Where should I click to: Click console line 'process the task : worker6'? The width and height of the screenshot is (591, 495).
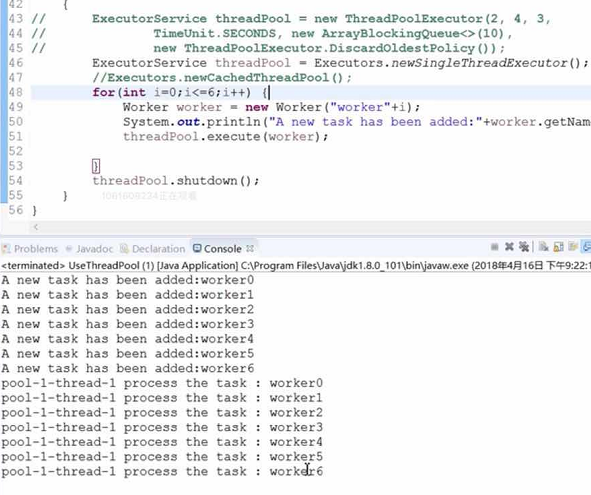click(162, 471)
